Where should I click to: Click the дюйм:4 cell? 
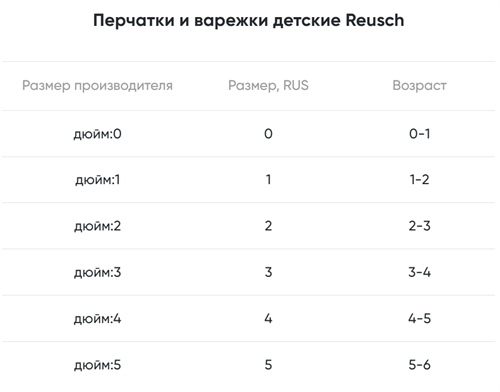click(x=97, y=319)
